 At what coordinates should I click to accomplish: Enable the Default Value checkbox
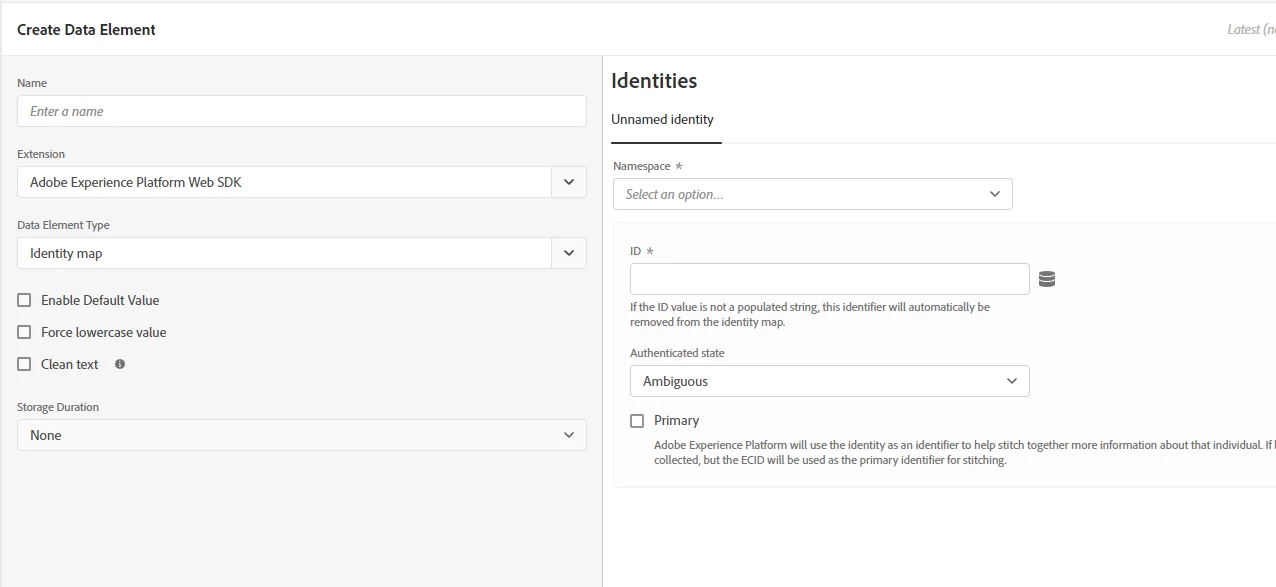point(25,300)
